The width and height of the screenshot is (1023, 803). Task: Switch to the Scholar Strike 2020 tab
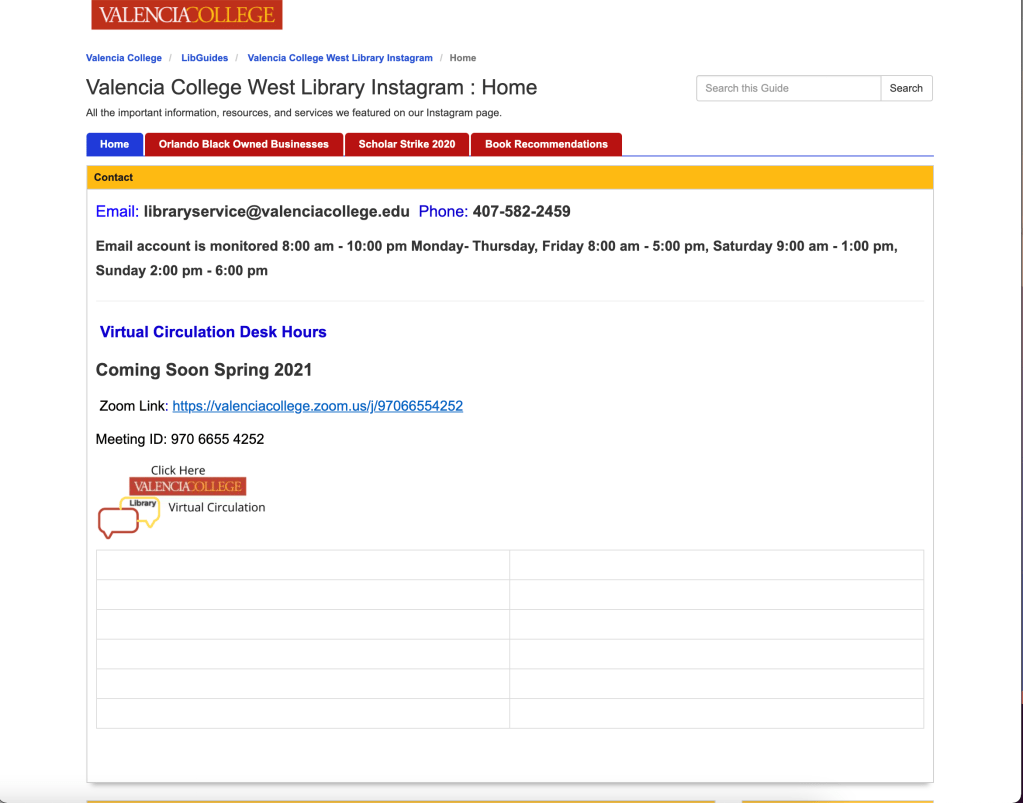click(406, 144)
